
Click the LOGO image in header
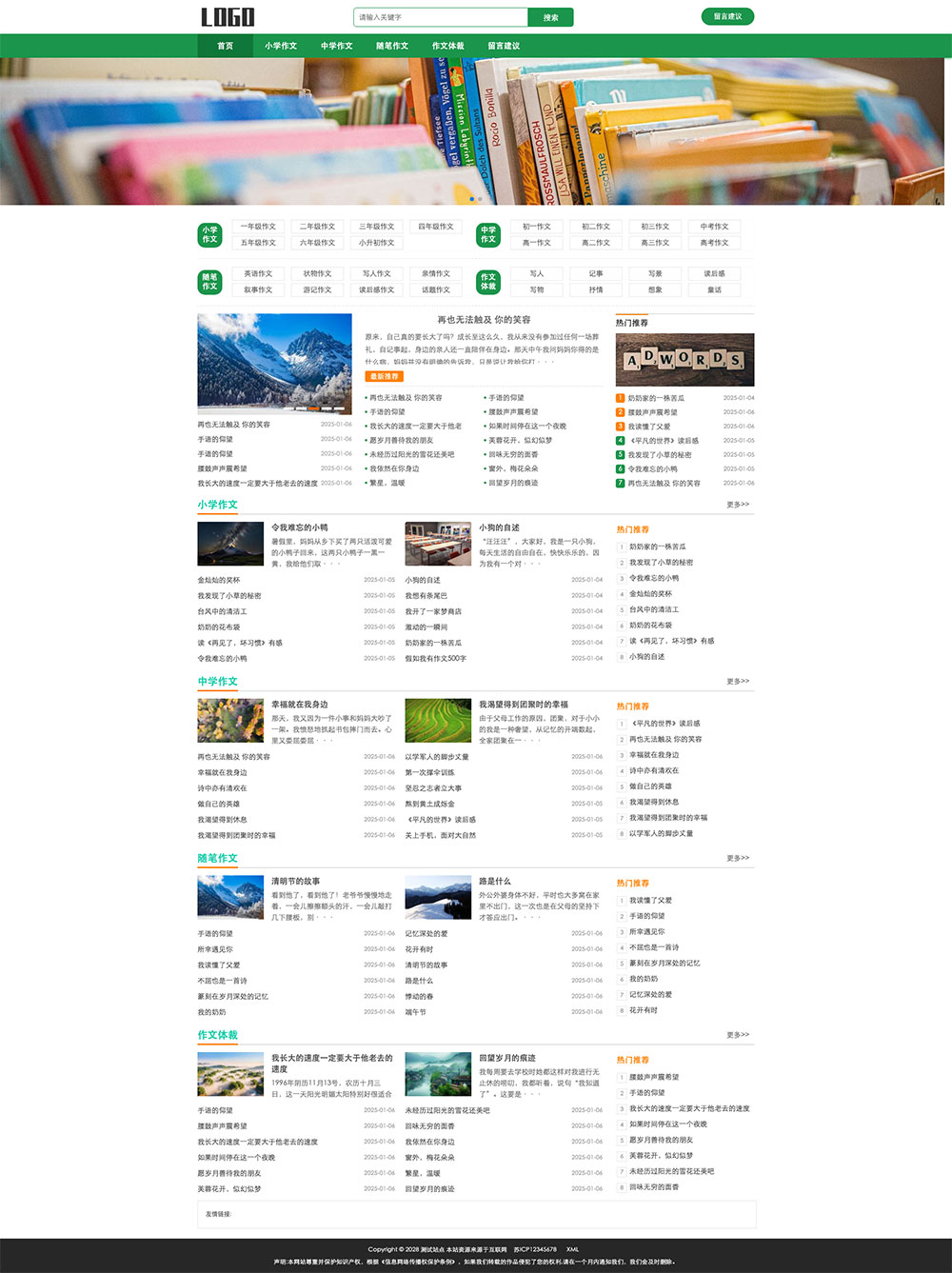[228, 17]
